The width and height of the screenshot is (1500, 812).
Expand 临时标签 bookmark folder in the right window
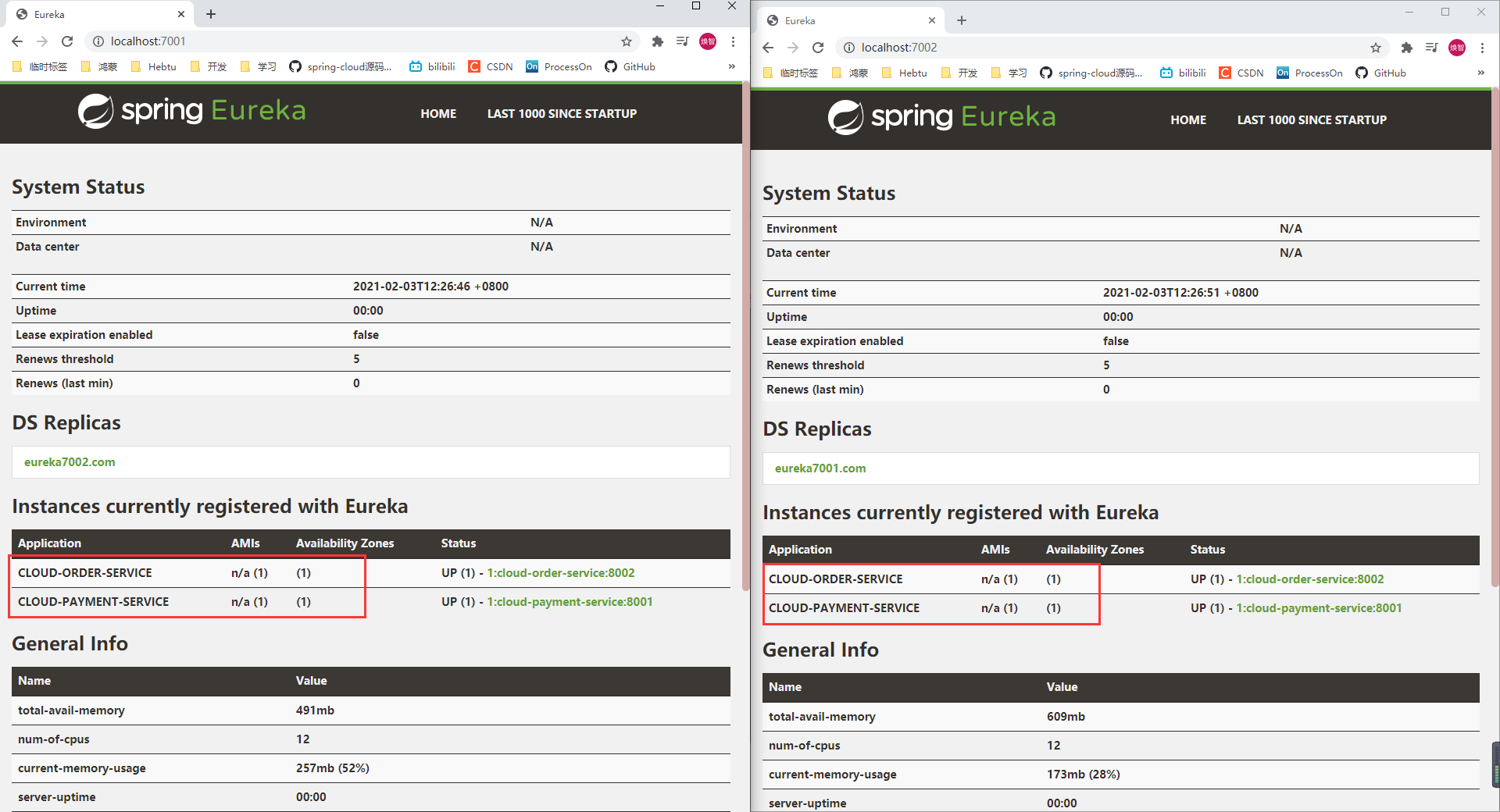point(791,73)
